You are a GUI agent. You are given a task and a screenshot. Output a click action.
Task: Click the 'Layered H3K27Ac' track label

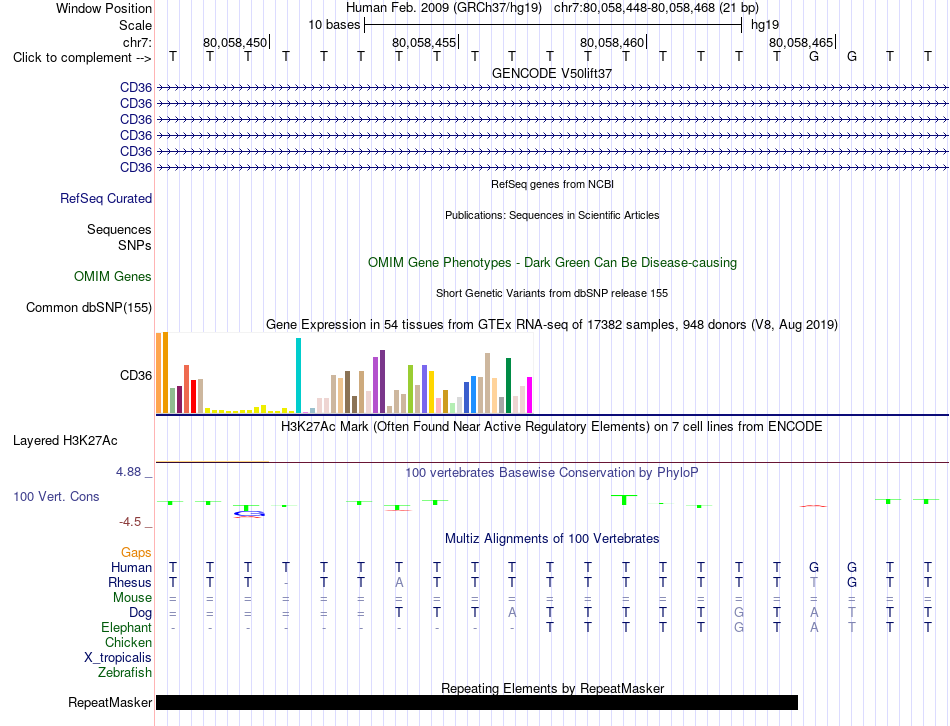tap(65, 441)
